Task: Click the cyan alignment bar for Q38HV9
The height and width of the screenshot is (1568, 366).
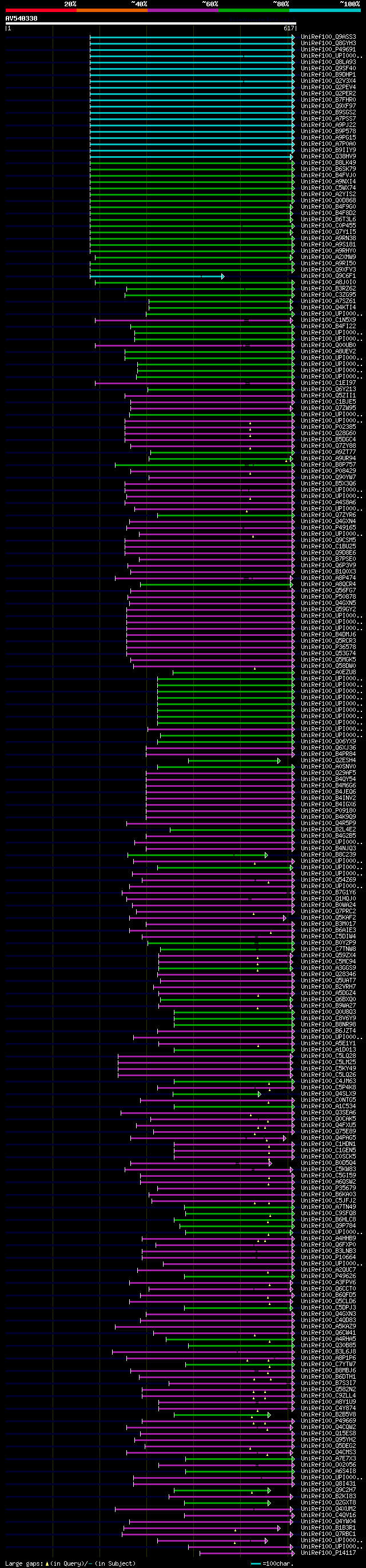Action: coord(193,157)
